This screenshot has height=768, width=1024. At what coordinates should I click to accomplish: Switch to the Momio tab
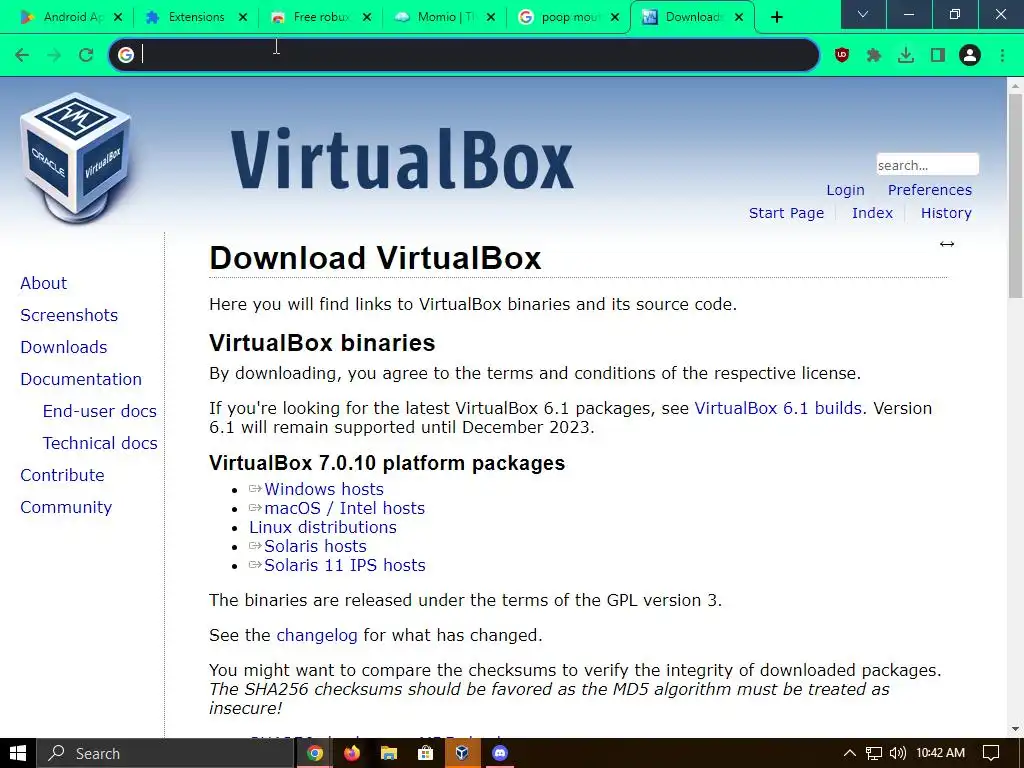click(438, 17)
